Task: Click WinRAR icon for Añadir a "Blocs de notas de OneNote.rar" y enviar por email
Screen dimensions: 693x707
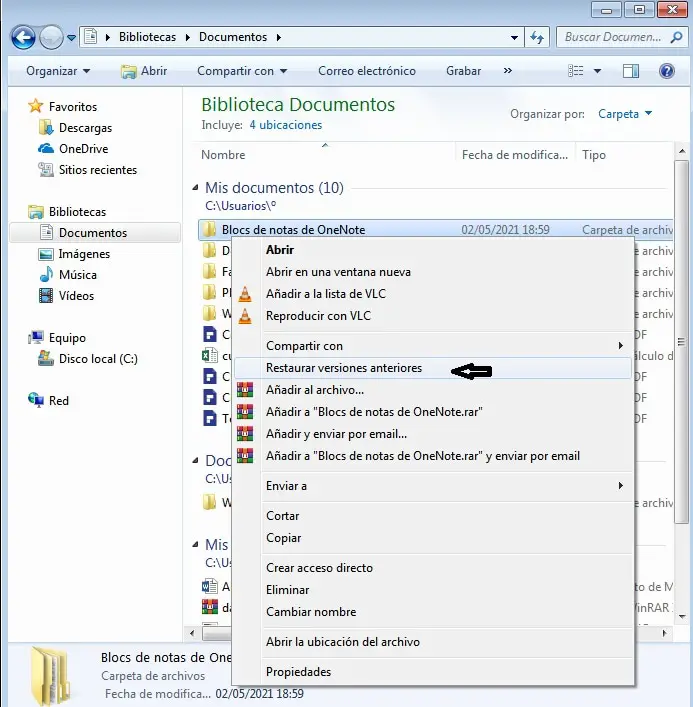Action: point(245,456)
